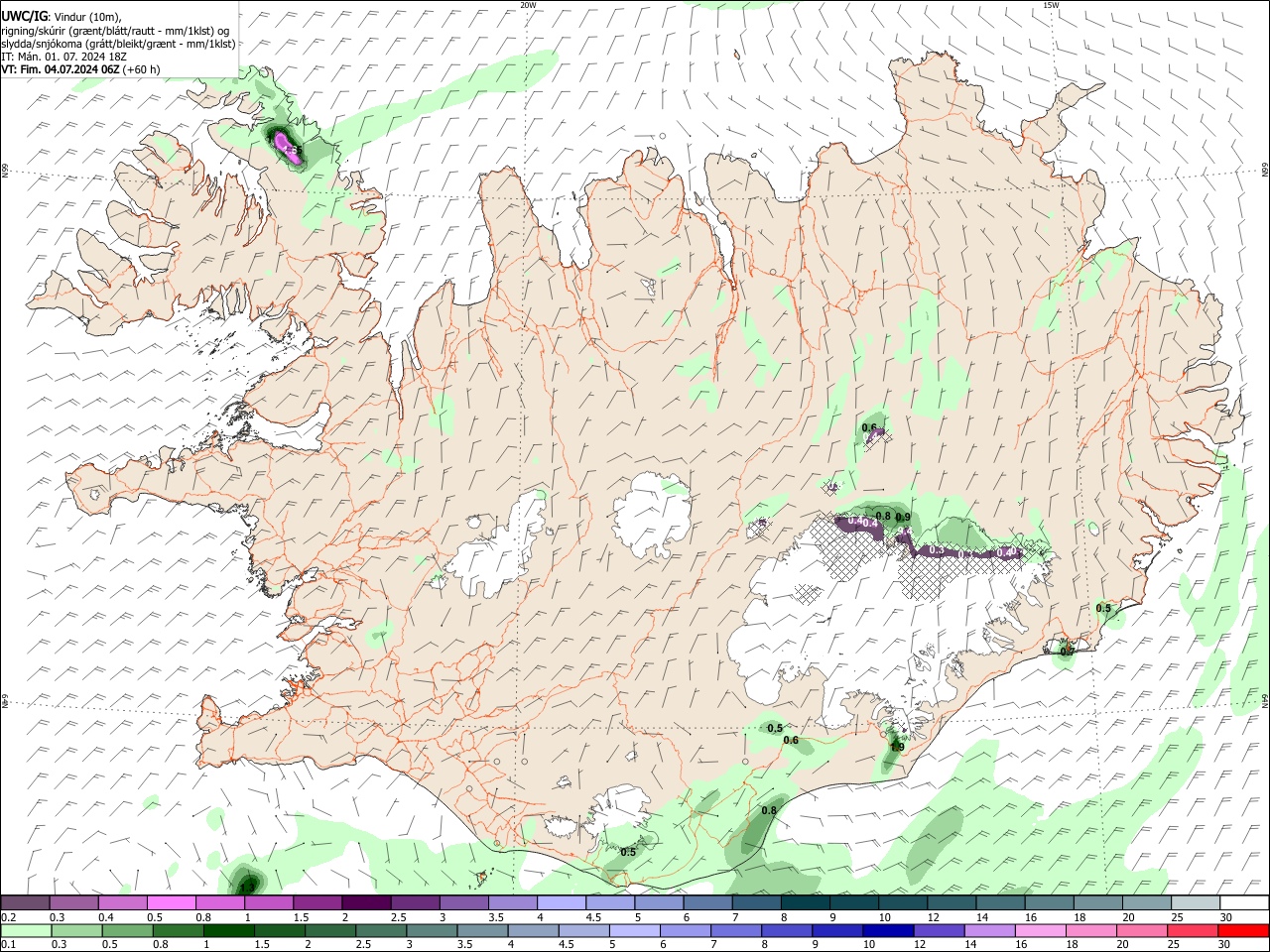The height and width of the screenshot is (952, 1270).
Task: Pick the deep blue 10 swatch in the lower row
Action: [x=888, y=930]
